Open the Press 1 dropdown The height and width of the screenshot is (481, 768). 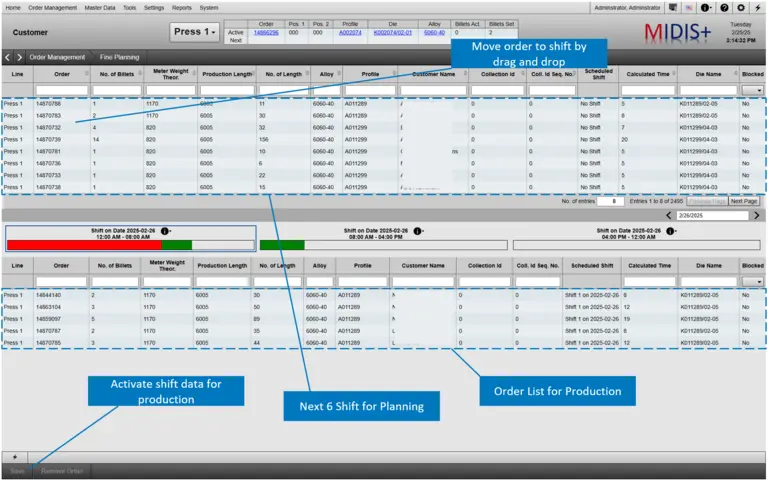[193, 32]
